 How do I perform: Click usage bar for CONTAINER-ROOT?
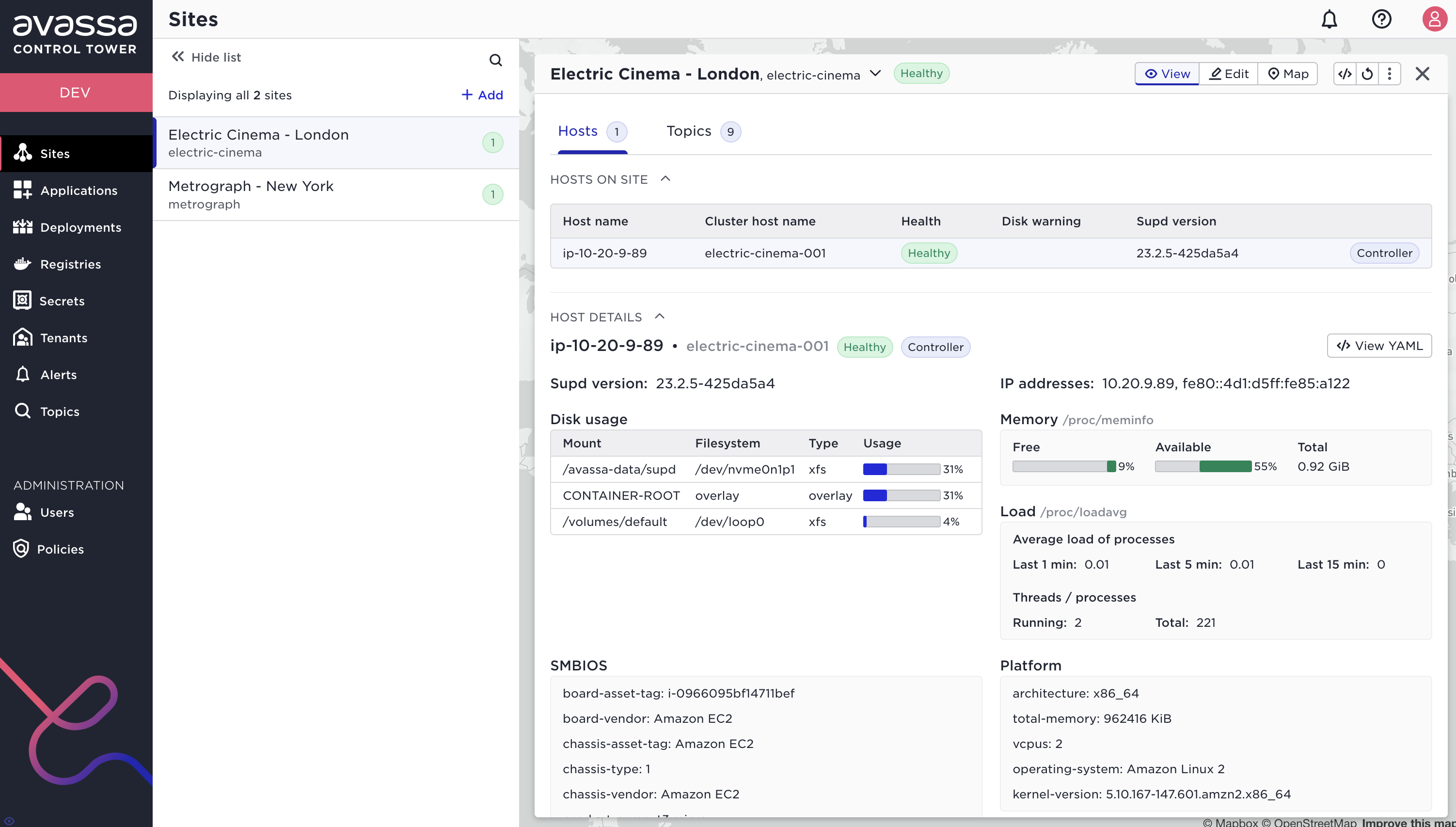[901, 495]
